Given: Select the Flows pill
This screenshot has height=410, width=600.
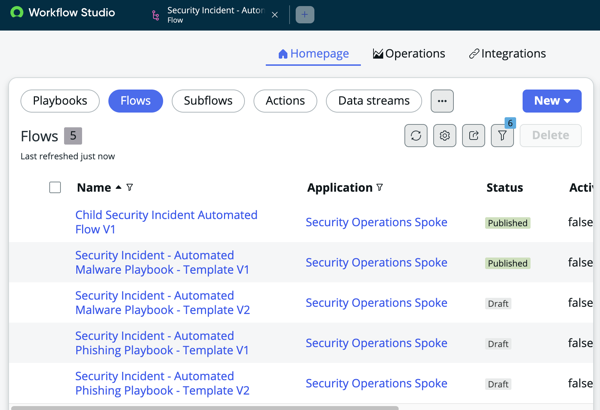Looking at the screenshot, I should pos(135,101).
